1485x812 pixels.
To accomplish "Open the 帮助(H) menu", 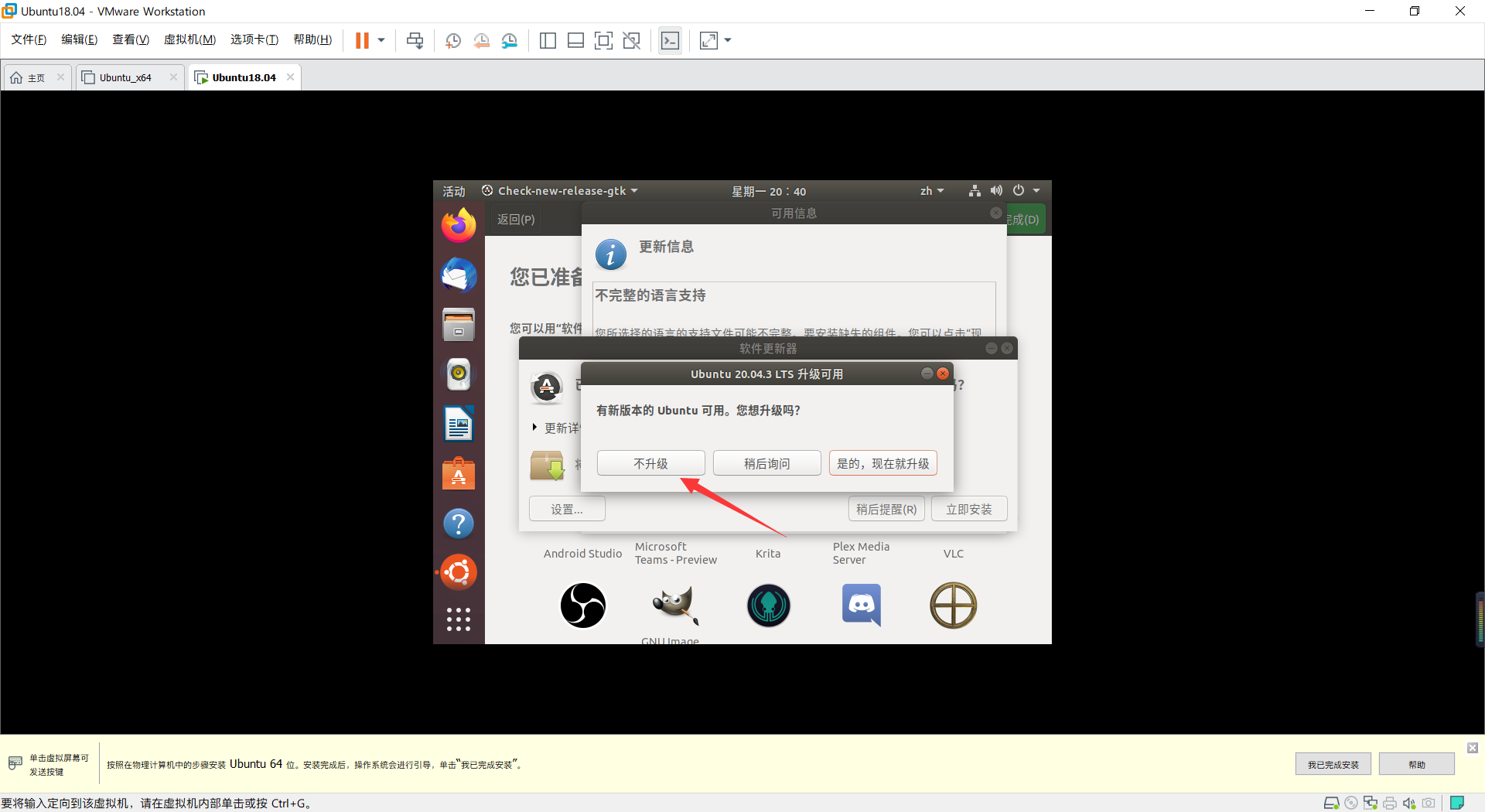I will tap(312, 39).
